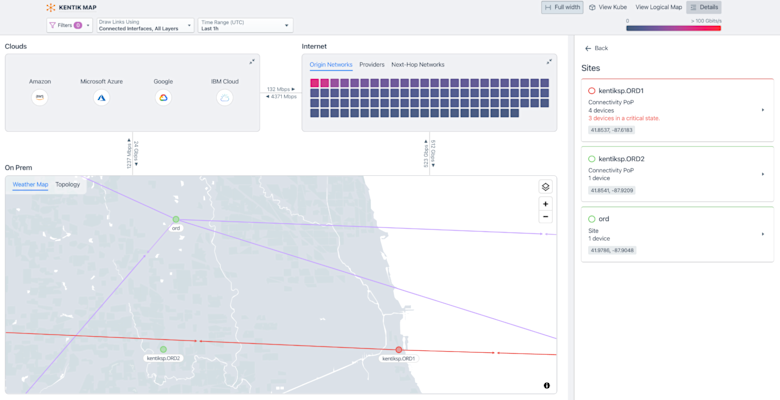Expand the ord site card chevron
The image size is (780, 400).
[763, 234]
